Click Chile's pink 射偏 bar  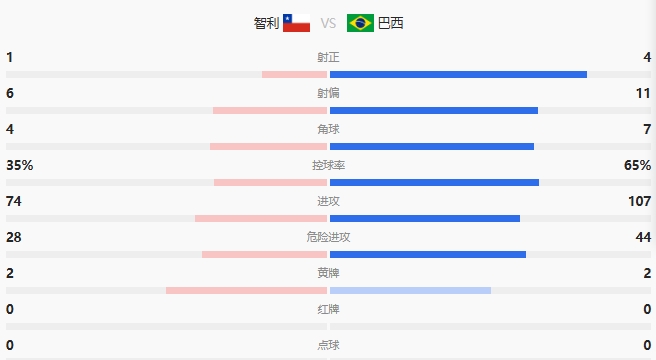[270, 111]
